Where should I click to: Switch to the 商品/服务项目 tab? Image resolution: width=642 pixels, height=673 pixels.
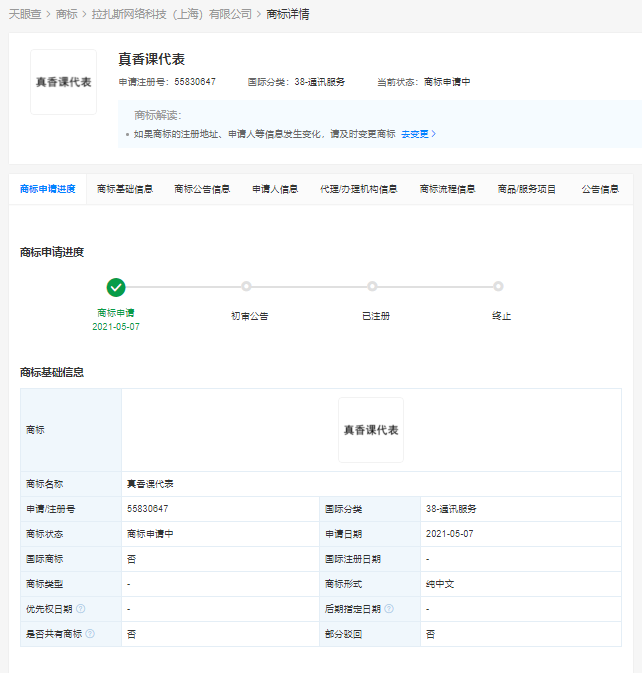click(527, 189)
